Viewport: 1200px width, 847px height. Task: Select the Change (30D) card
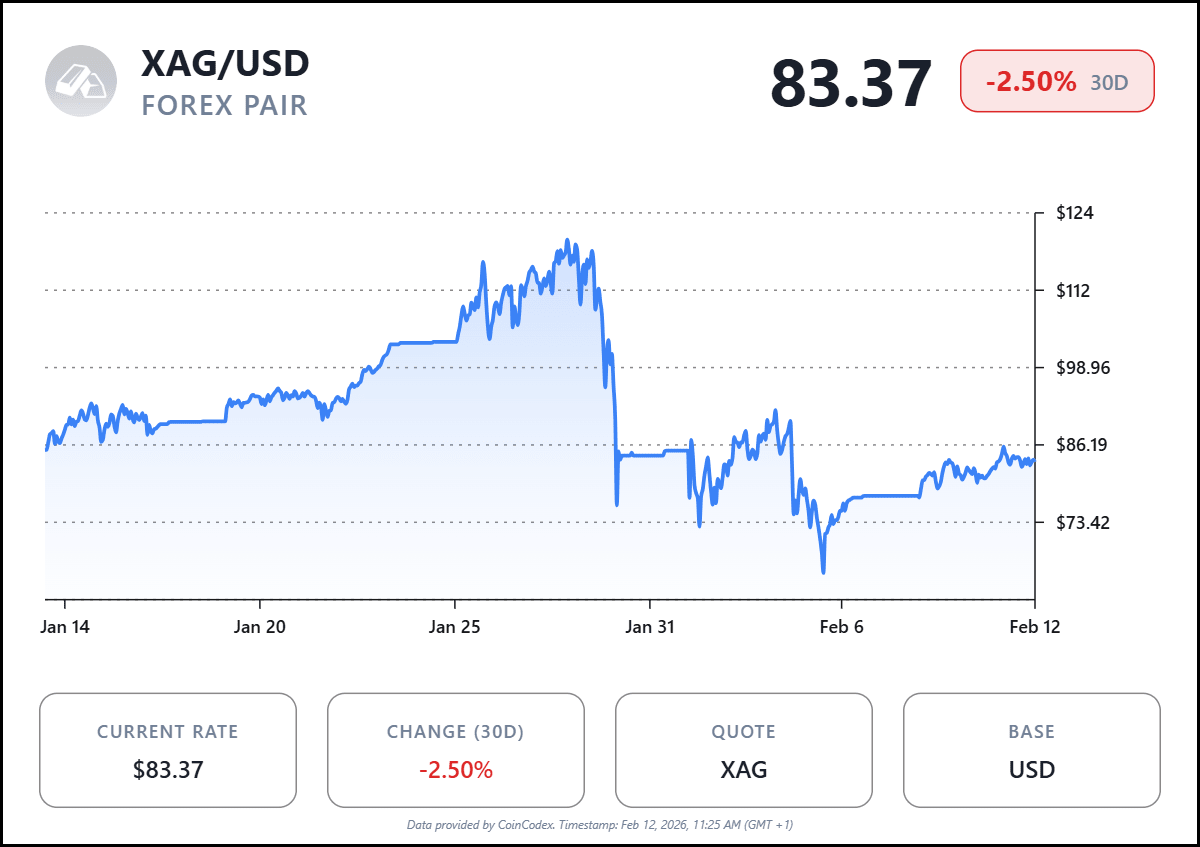[x=456, y=750]
